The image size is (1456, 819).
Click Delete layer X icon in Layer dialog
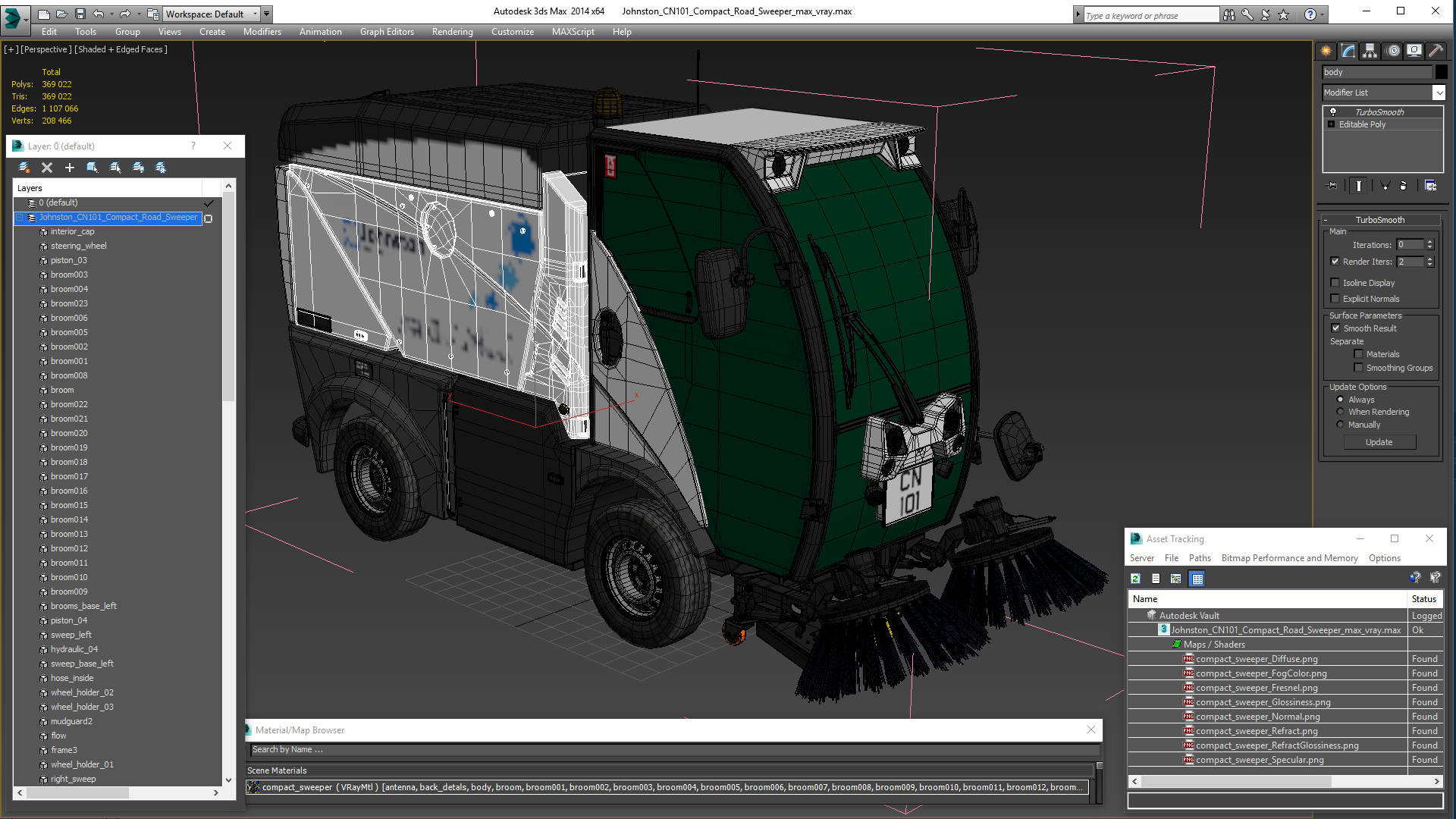pos(47,168)
